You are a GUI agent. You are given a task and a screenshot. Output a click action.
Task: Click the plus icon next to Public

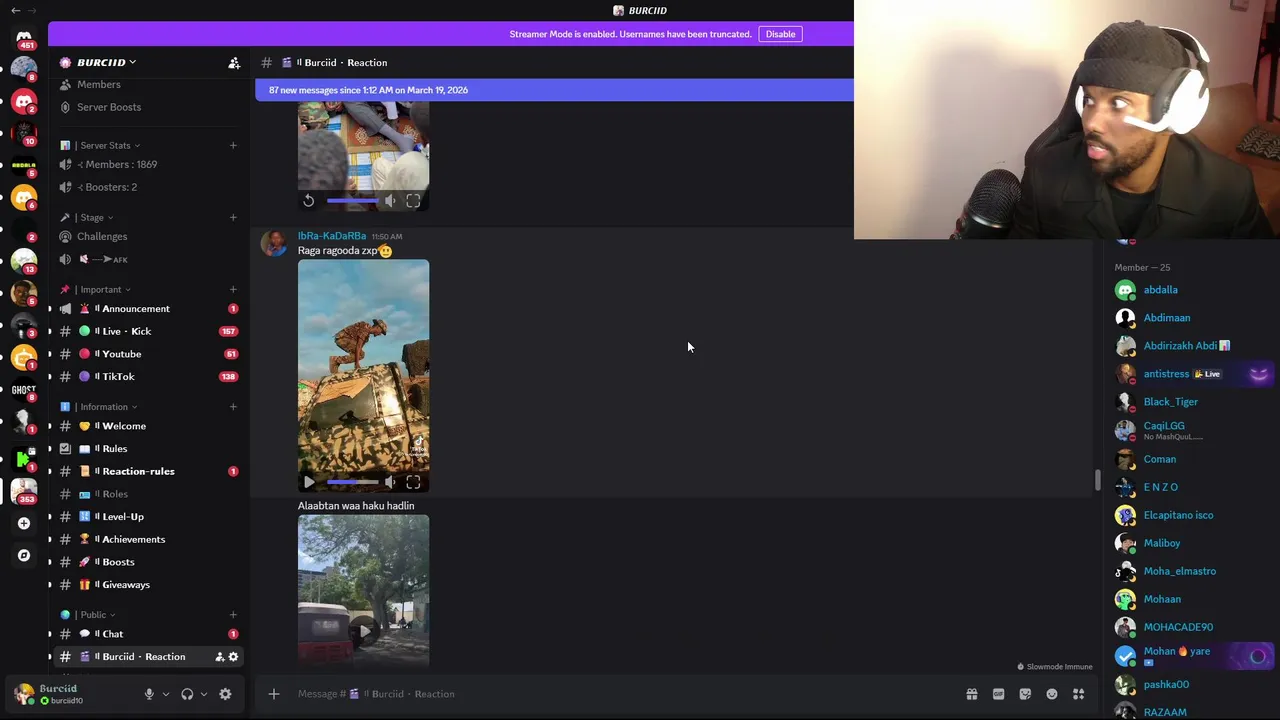click(233, 615)
